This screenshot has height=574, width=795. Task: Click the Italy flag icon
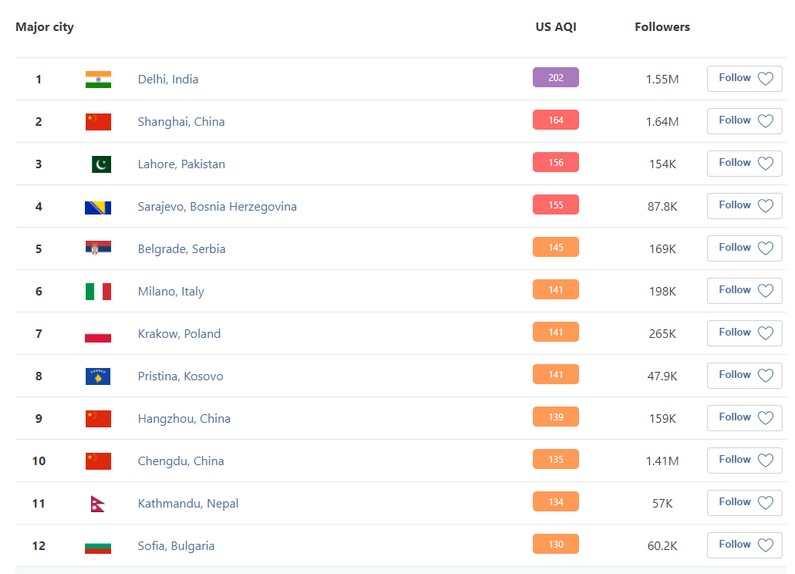coord(98,291)
